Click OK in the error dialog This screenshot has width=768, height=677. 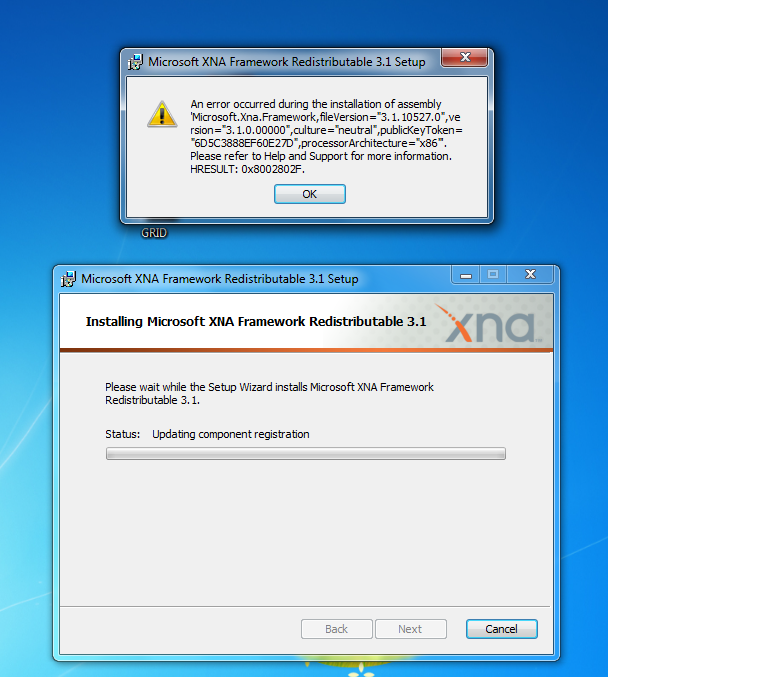(x=310, y=194)
